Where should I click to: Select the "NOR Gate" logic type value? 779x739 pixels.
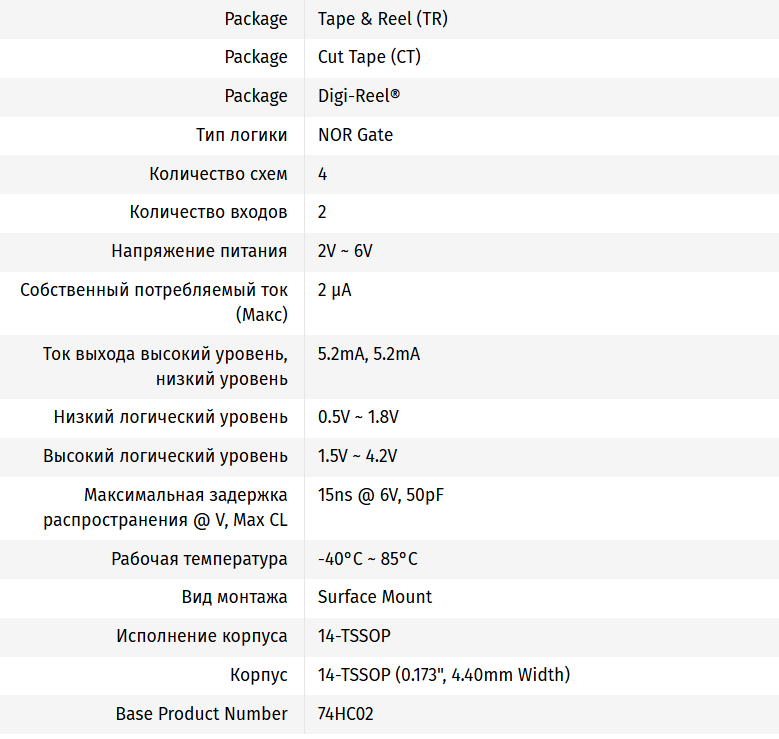355,135
